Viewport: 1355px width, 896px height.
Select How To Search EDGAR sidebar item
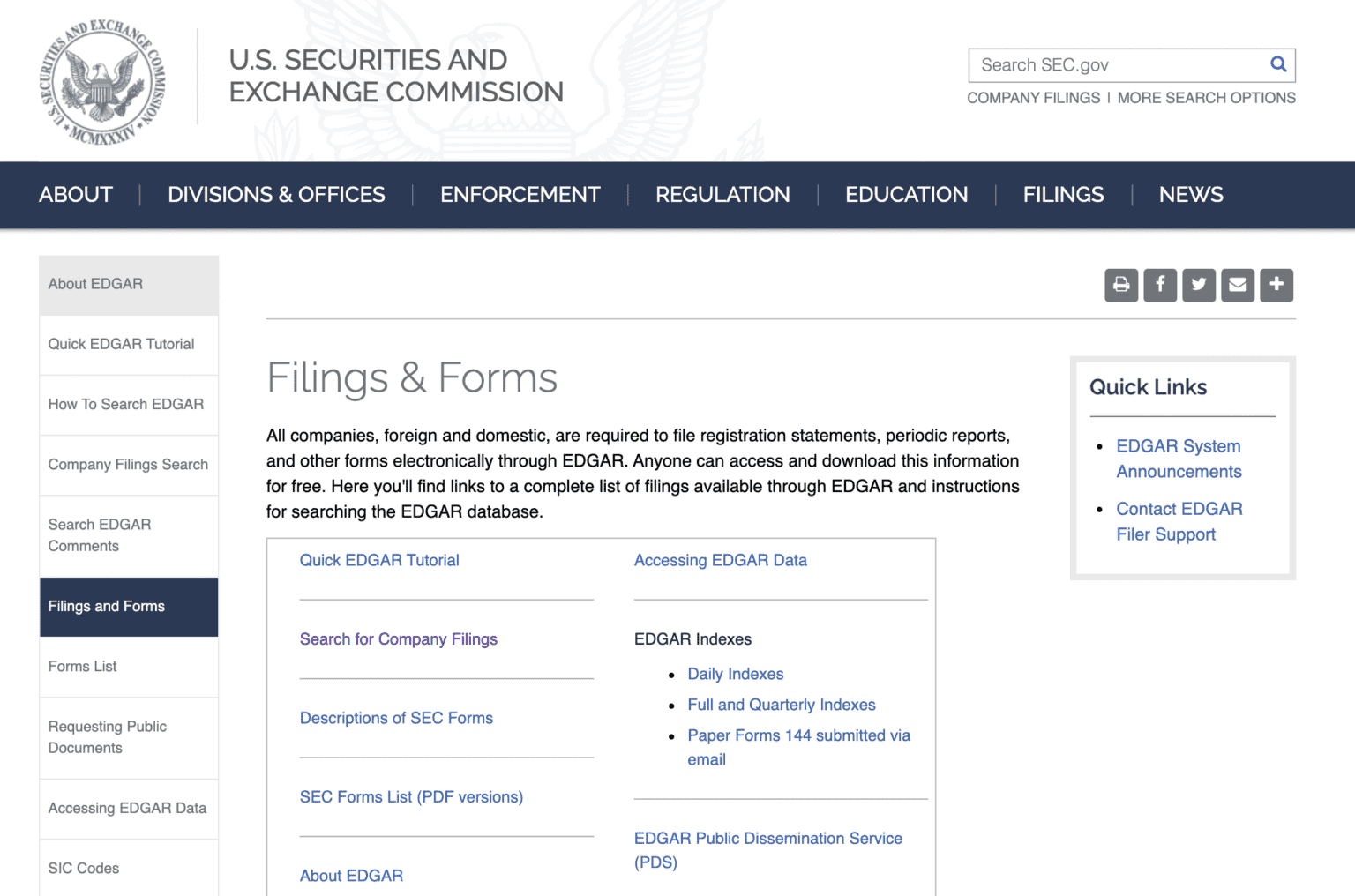[129, 404]
